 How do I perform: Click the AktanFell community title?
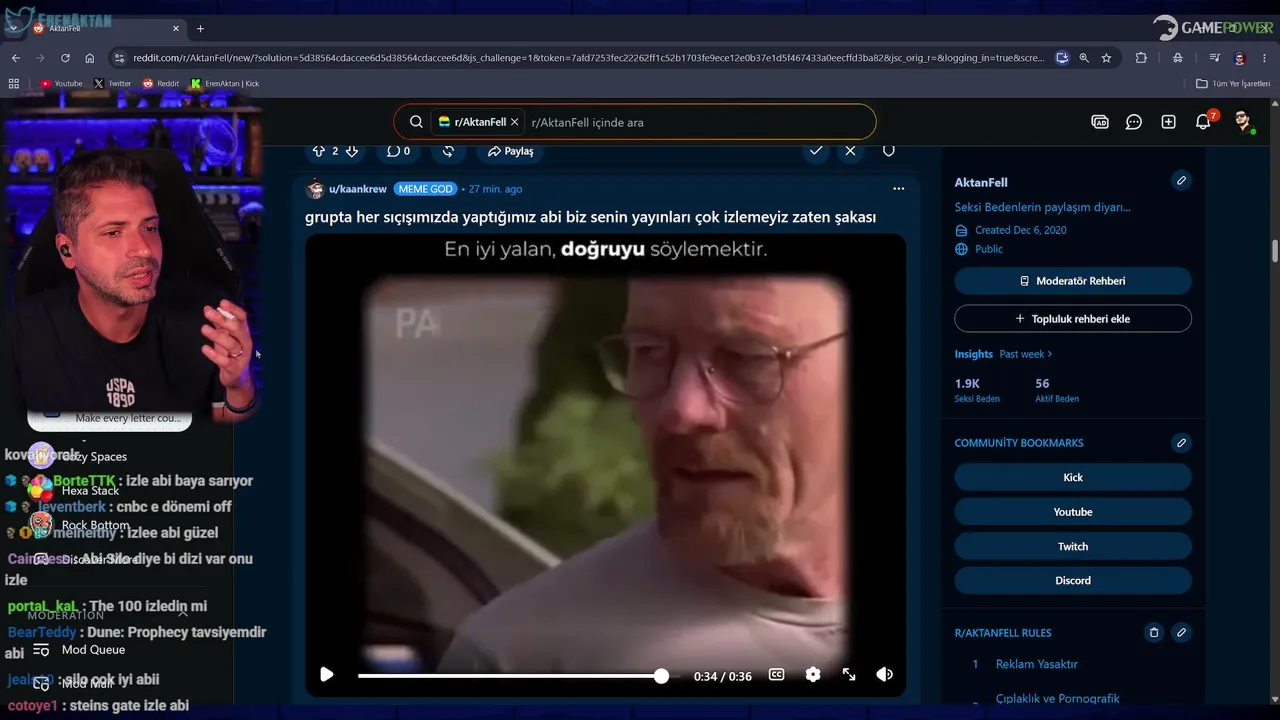(x=981, y=182)
